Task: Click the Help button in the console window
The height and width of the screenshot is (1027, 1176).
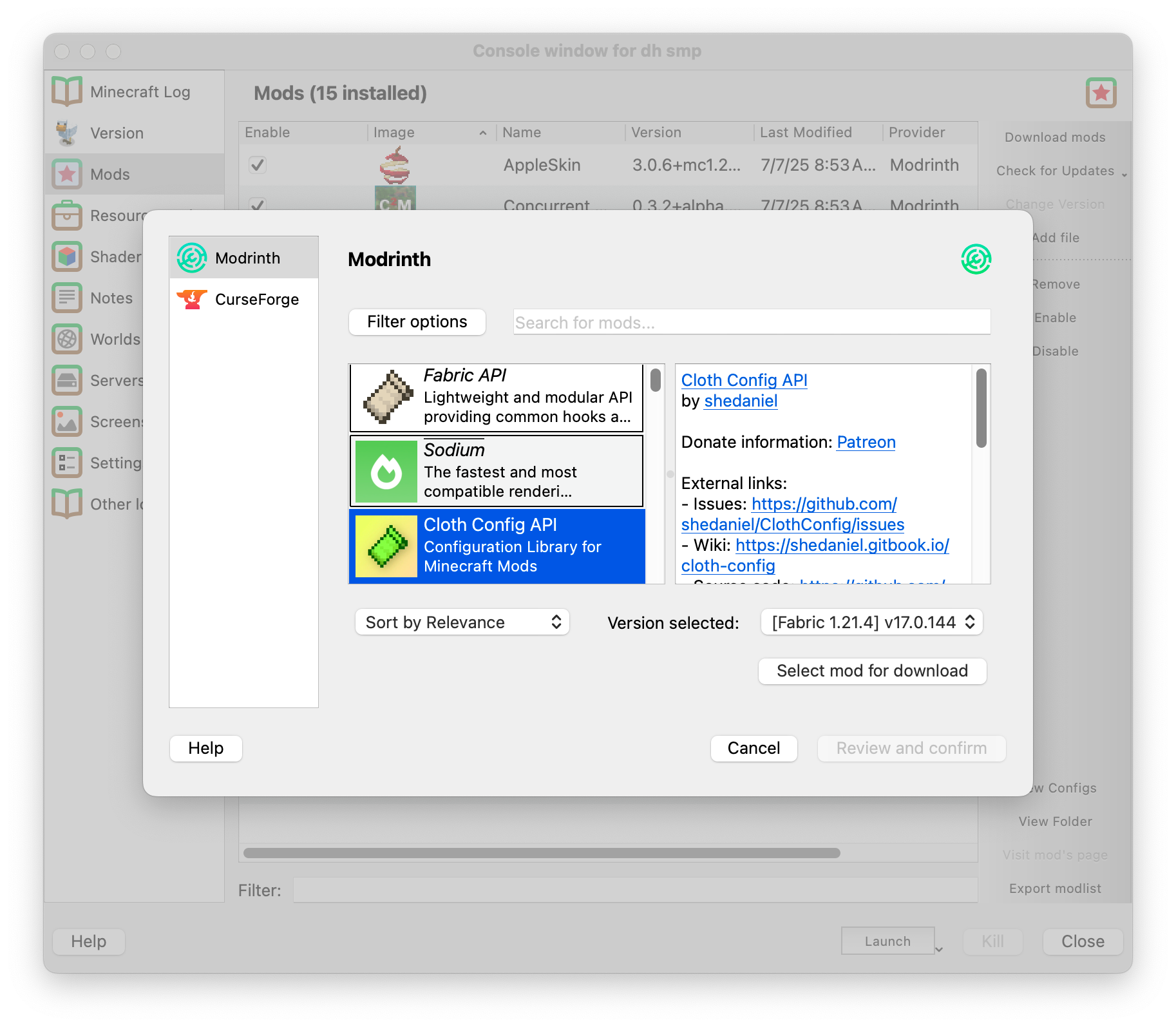Action: (x=89, y=941)
